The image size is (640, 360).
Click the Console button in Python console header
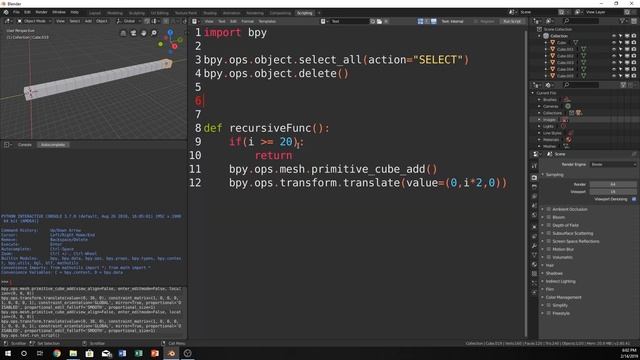tap(24, 145)
